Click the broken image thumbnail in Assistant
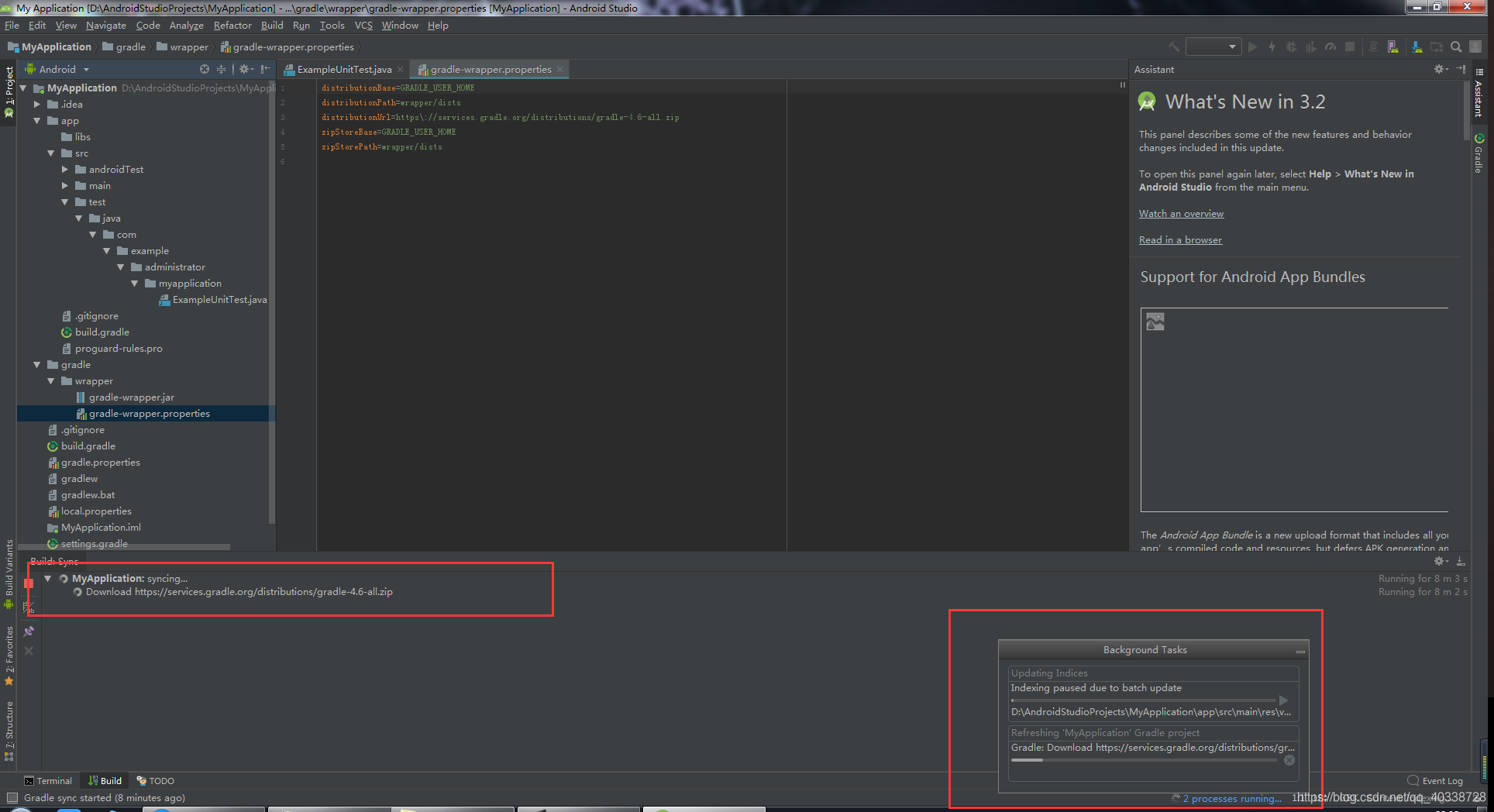Image resolution: width=1494 pixels, height=812 pixels. (1155, 322)
